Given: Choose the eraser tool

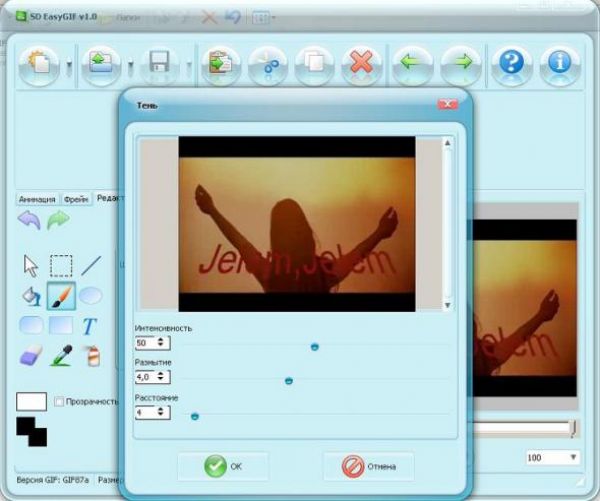Looking at the screenshot, I should click(31, 356).
